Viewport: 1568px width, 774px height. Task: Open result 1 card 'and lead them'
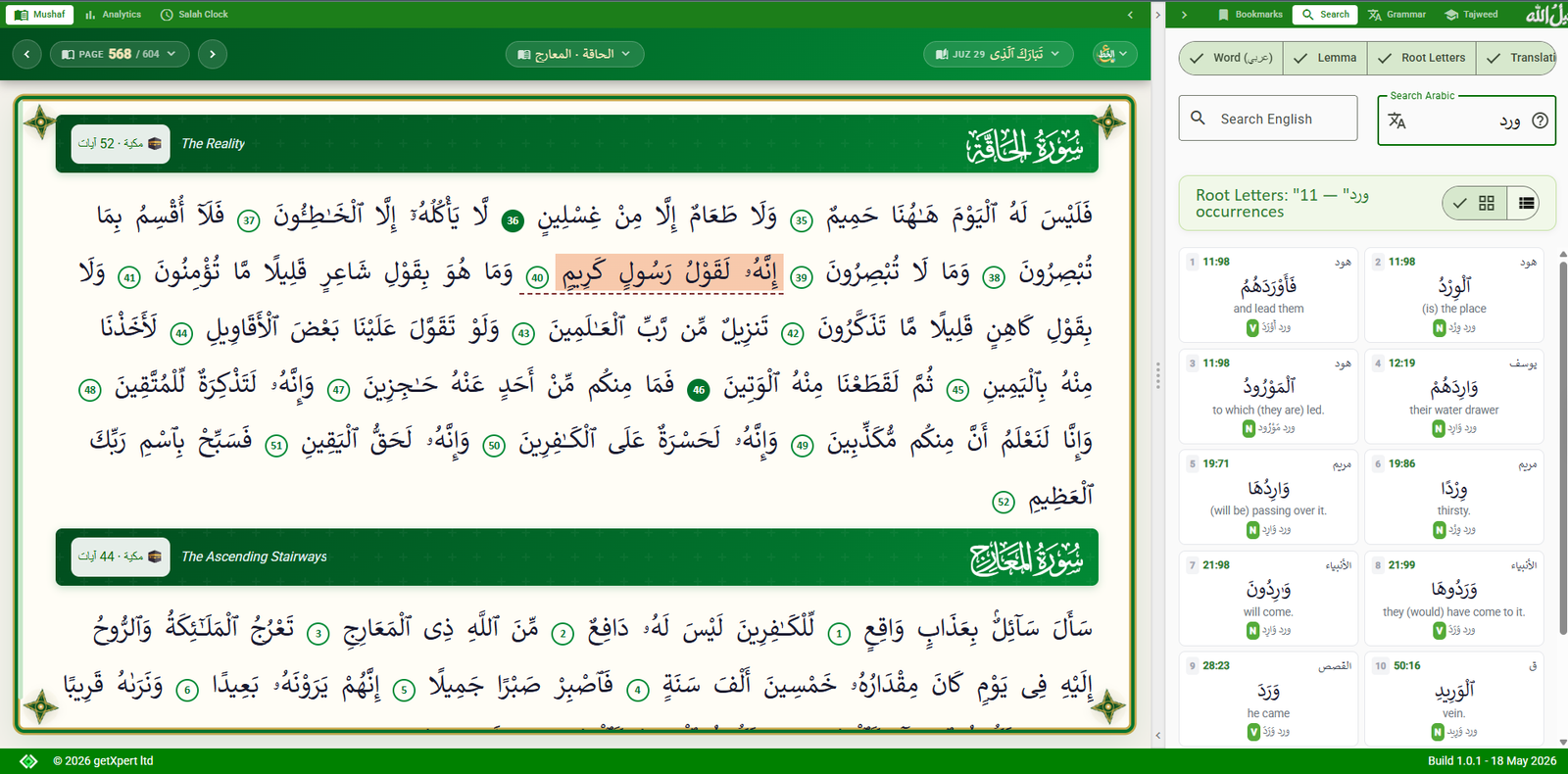(x=1268, y=295)
